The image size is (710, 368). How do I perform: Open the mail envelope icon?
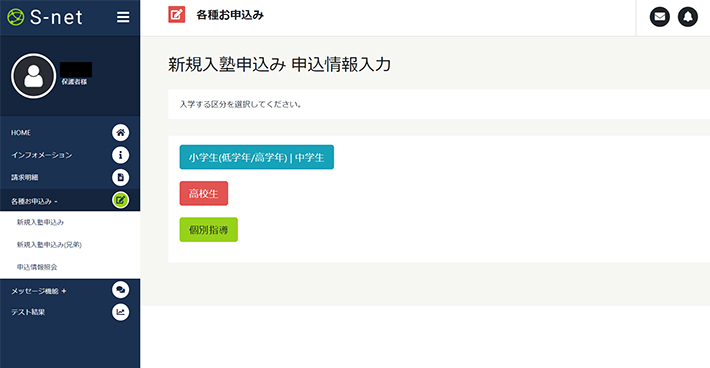click(x=660, y=17)
